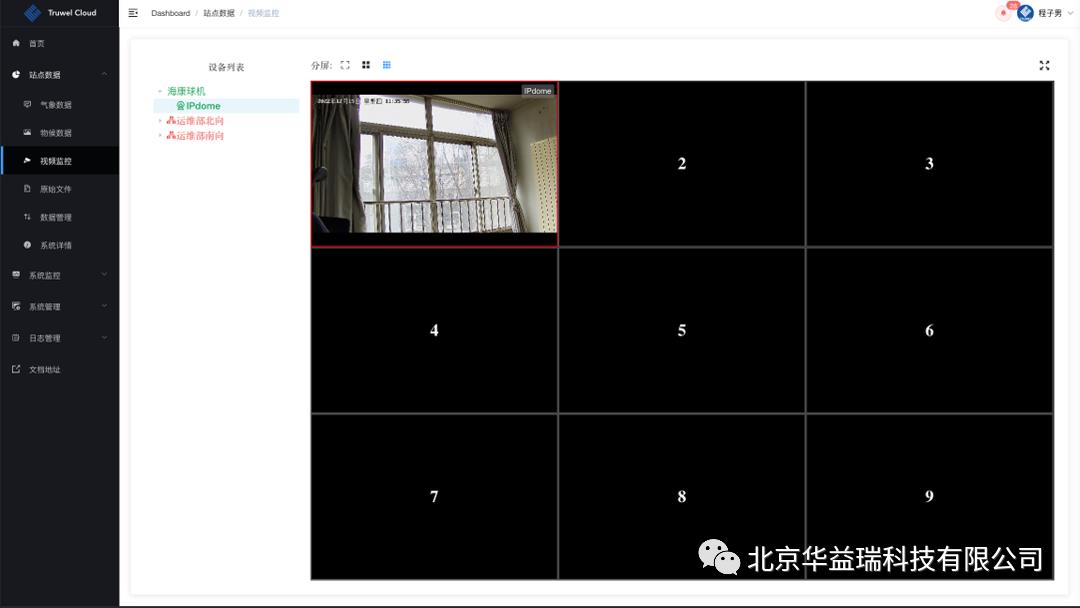Expand the 系统监控 sidebar submenu
This screenshot has height=608, width=1080.
59,275
